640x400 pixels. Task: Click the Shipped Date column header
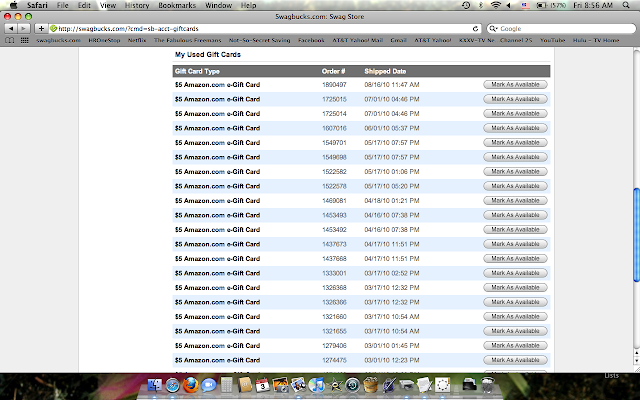pos(385,71)
